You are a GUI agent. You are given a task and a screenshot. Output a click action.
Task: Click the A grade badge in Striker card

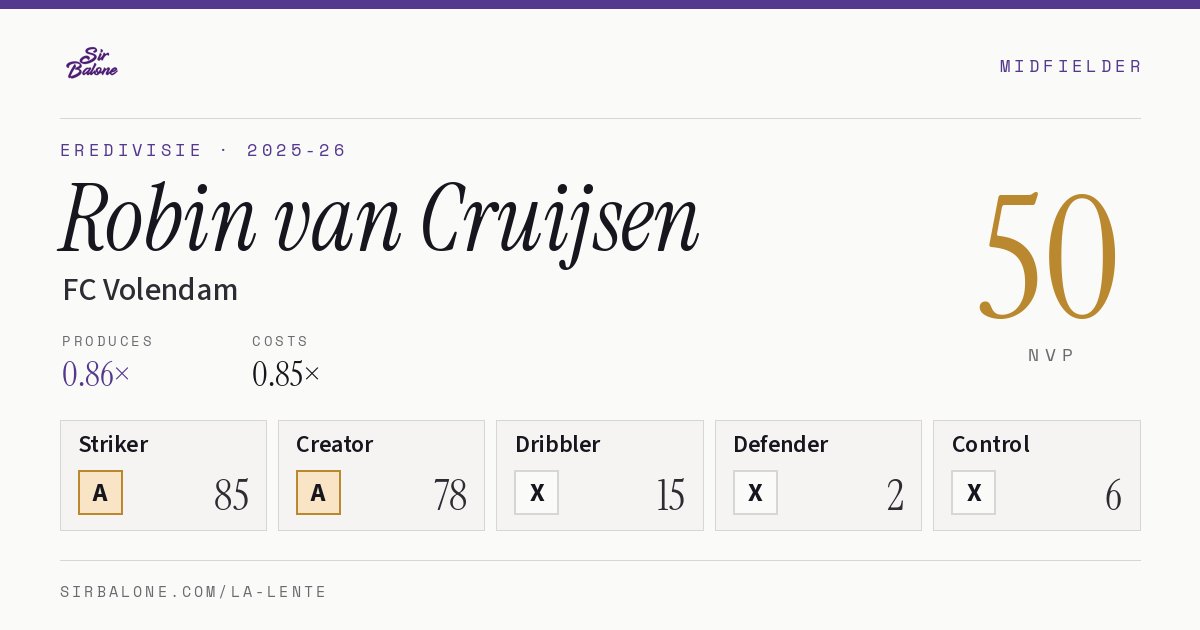(100, 493)
